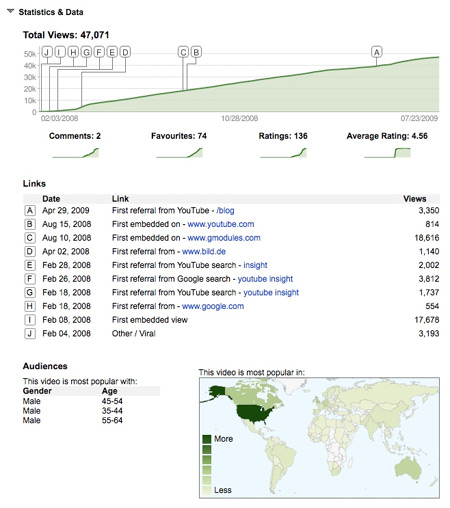Click the Average Rating mini chart
This screenshot has width=450, height=508.
[387, 153]
